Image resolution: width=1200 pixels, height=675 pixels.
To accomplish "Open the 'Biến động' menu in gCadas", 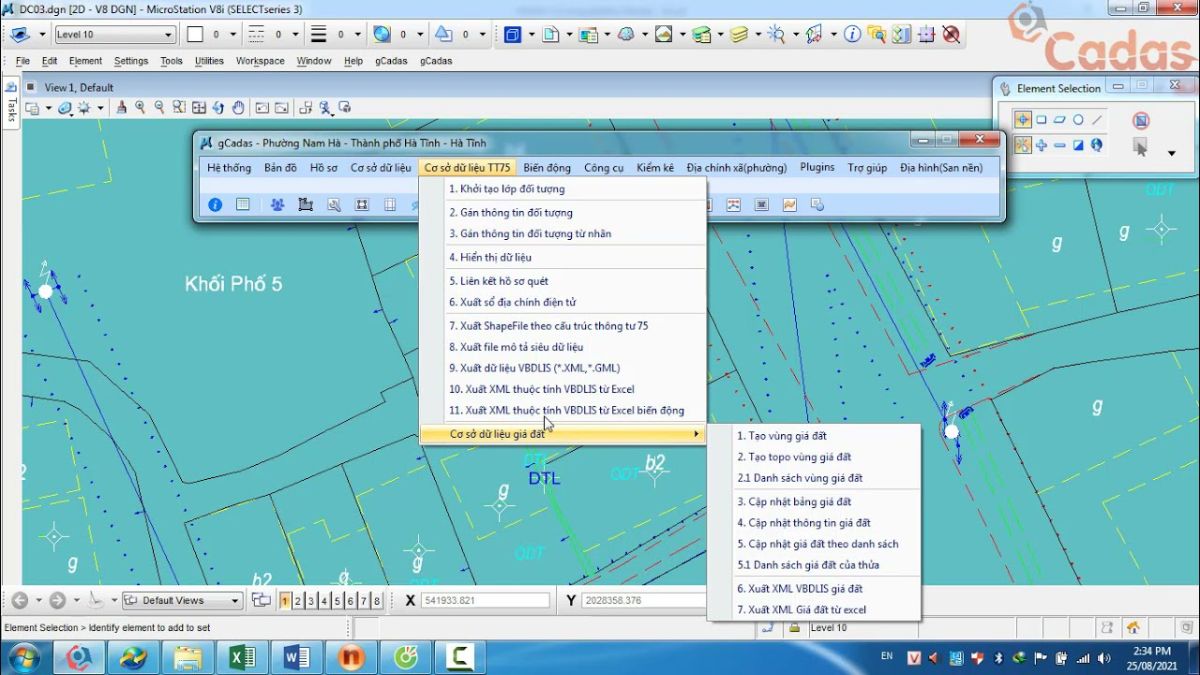I will click(546, 168).
